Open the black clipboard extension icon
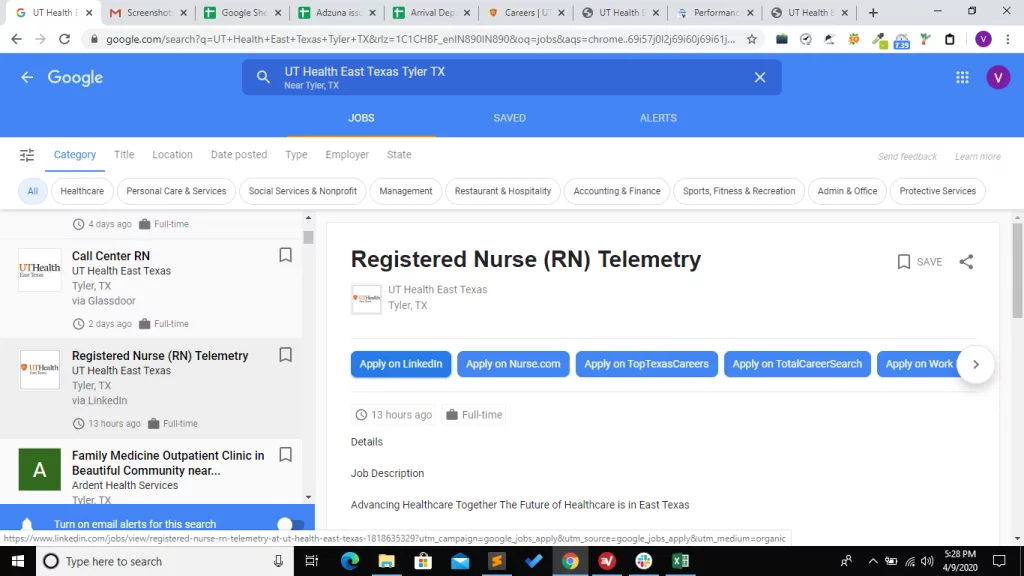This screenshot has width=1024, height=576. click(950, 39)
